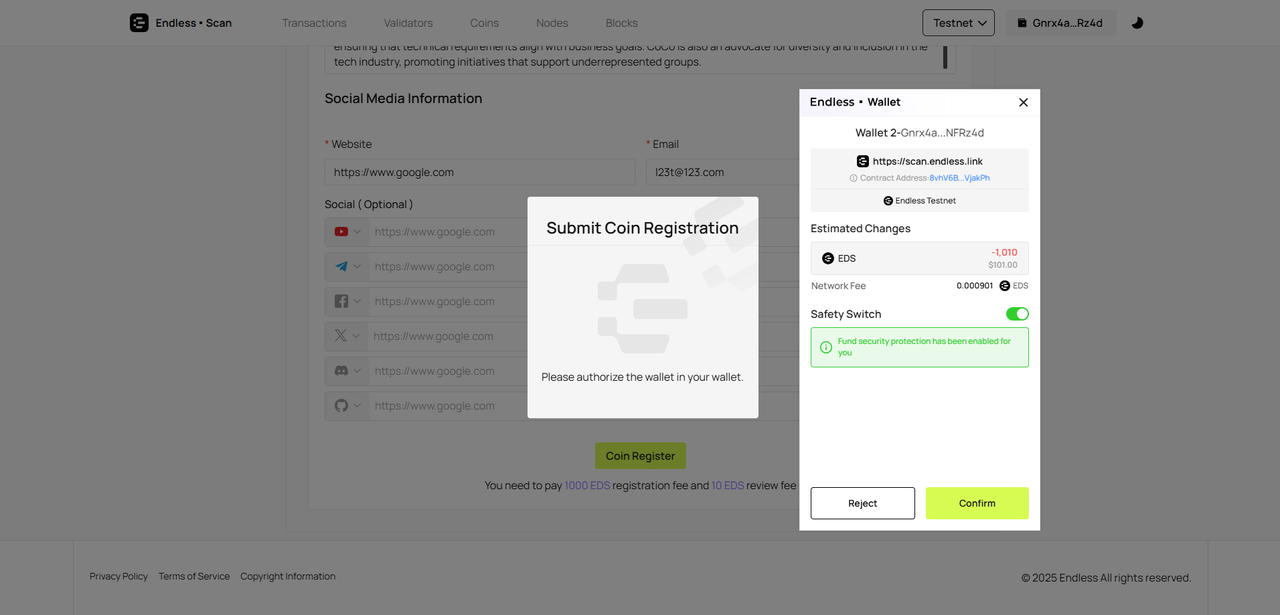The height and width of the screenshot is (615, 1280).
Task: Click the YouTube social icon
Action: click(x=341, y=232)
